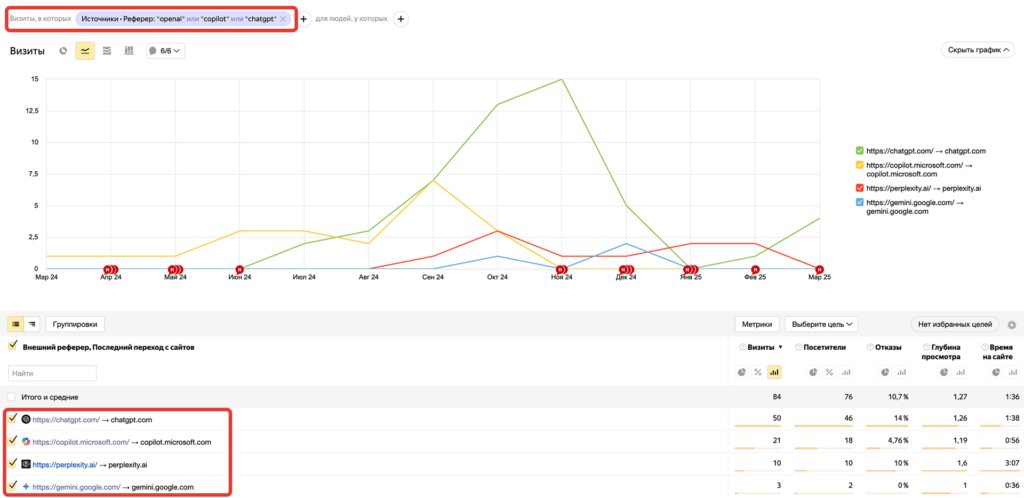Open the Метрики selector
This screenshot has width=1024, height=498.
pyautogui.click(x=758, y=324)
